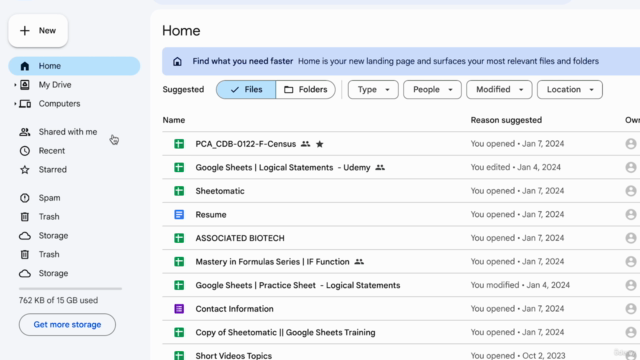Click the storage usage text 762 KB of 15 GB
The width and height of the screenshot is (640, 360).
coord(58,300)
